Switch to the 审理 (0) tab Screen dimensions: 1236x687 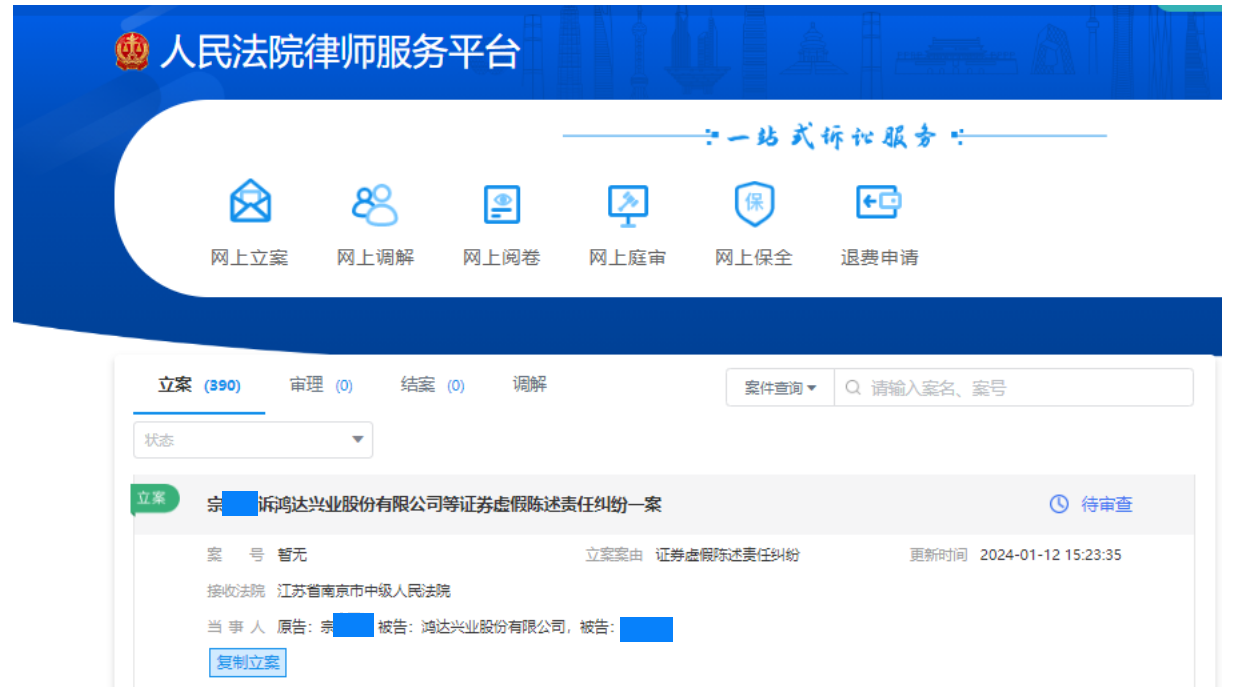pyautogui.click(x=321, y=385)
